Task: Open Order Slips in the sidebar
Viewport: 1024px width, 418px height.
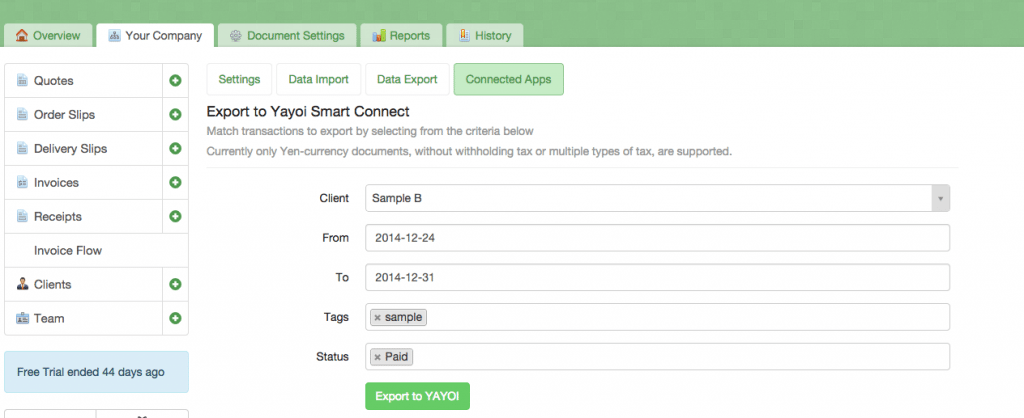Action: [84, 115]
